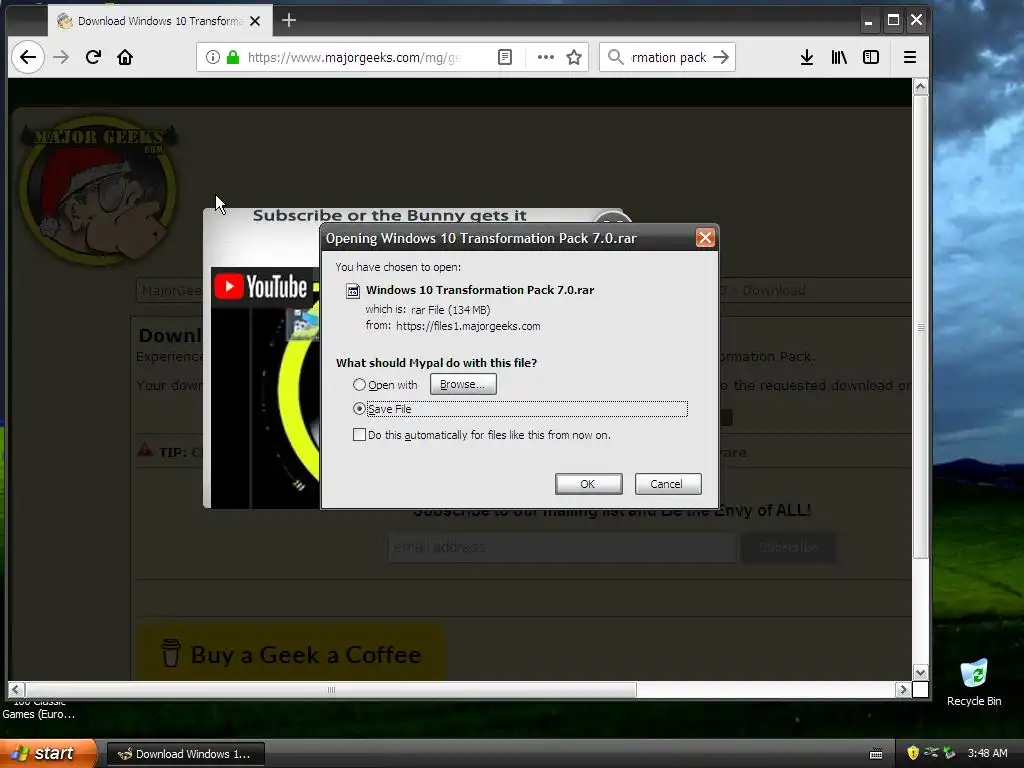Click the vertical scrollbar up arrow

click(920, 87)
